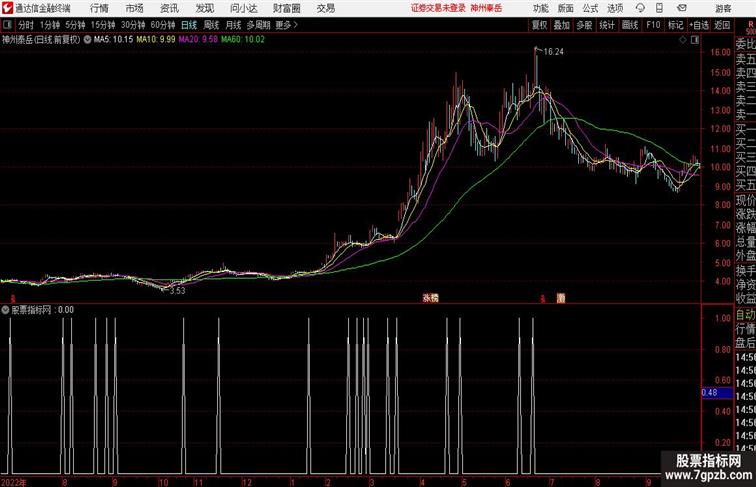Click the 涨榜 marker on the chart
The height and width of the screenshot is (487, 756).
(431, 298)
